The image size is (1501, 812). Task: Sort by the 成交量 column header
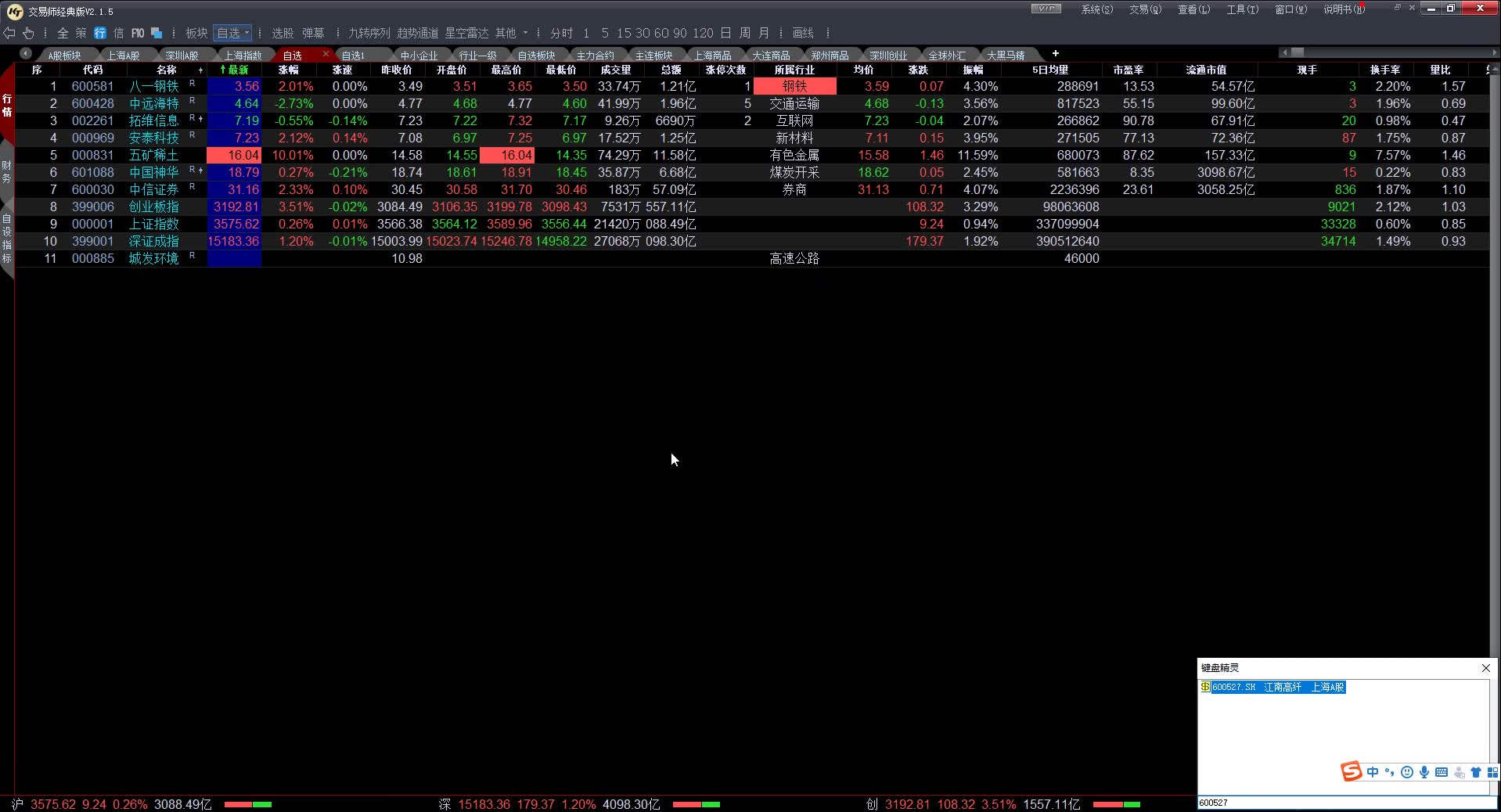pyautogui.click(x=615, y=70)
